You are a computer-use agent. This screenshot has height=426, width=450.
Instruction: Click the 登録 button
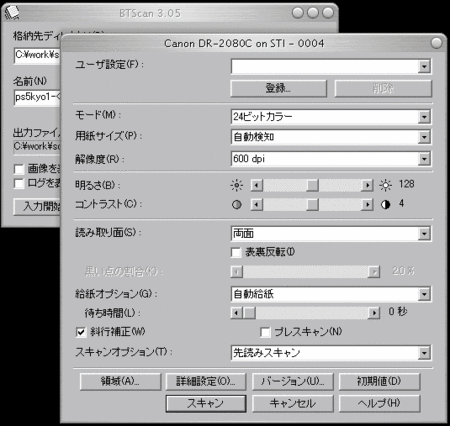pyautogui.click(x=278, y=88)
